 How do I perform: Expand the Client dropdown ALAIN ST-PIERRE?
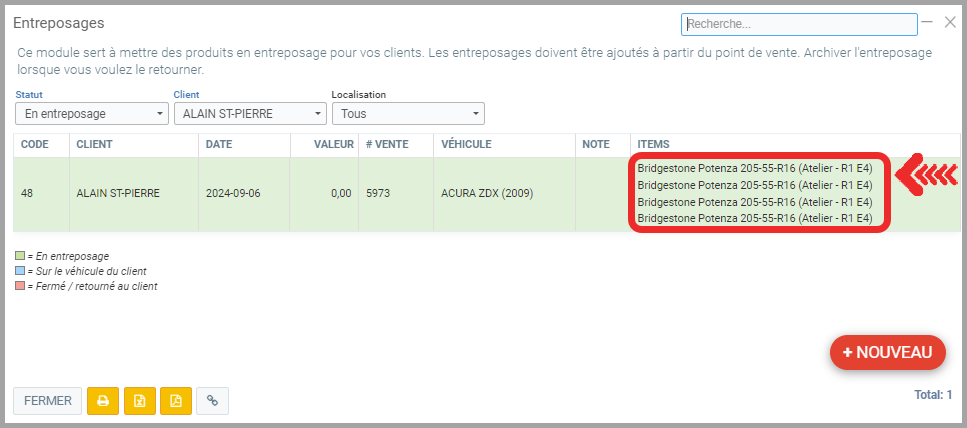(249, 114)
